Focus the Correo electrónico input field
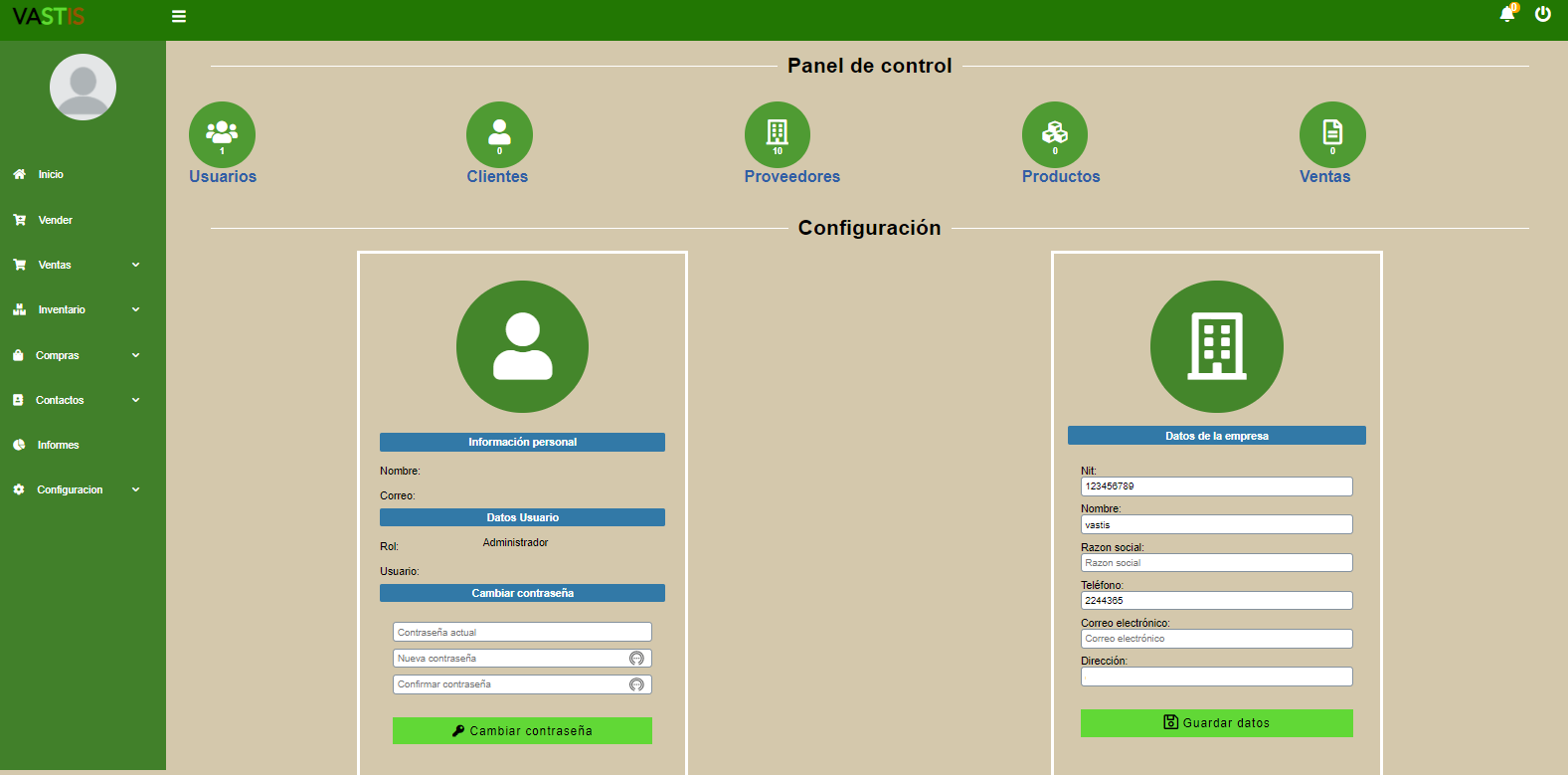The width and height of the screenshot is (1568, 775). point(1217,638)
